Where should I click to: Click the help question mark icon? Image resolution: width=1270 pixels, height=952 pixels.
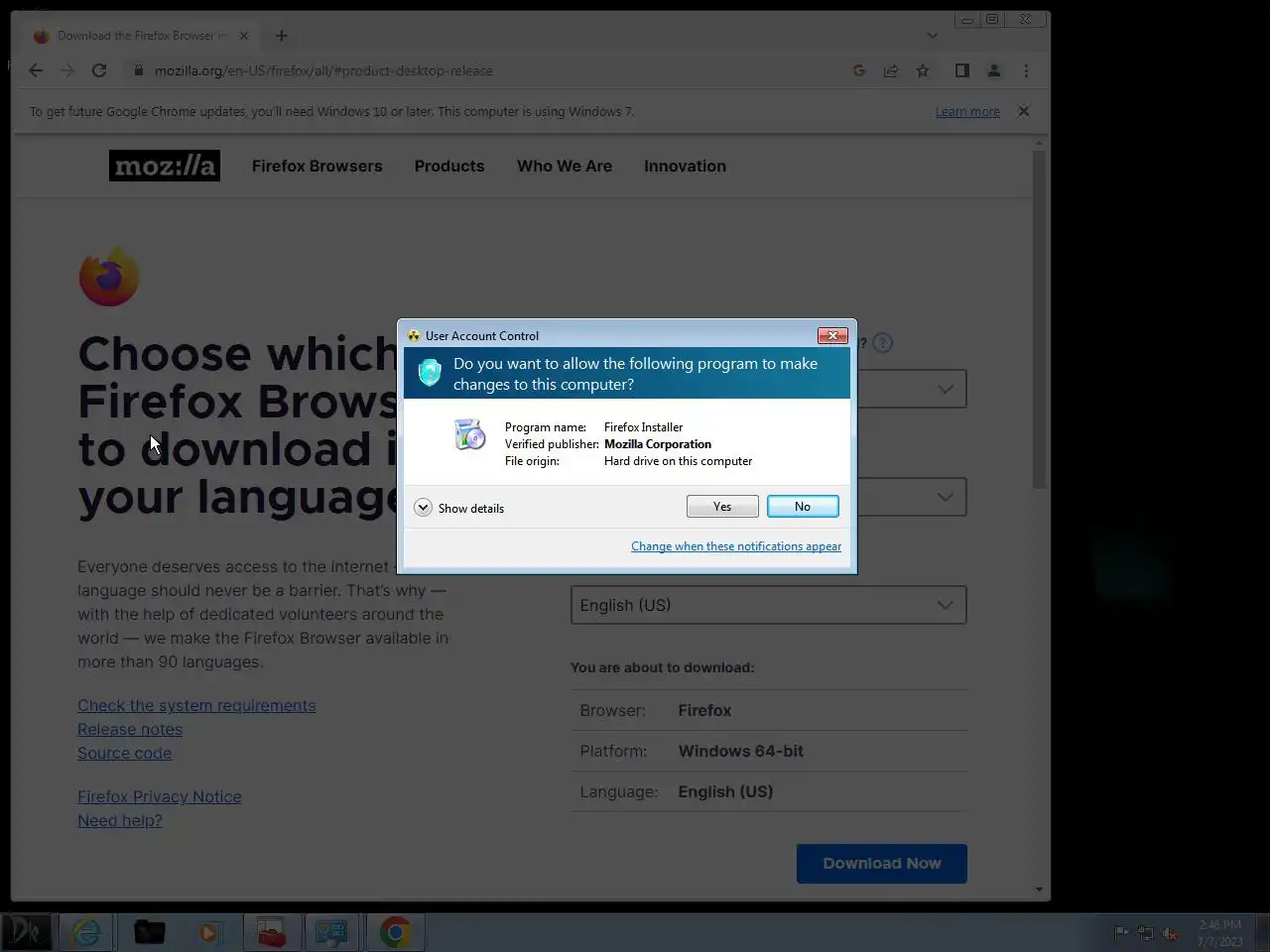882,343
